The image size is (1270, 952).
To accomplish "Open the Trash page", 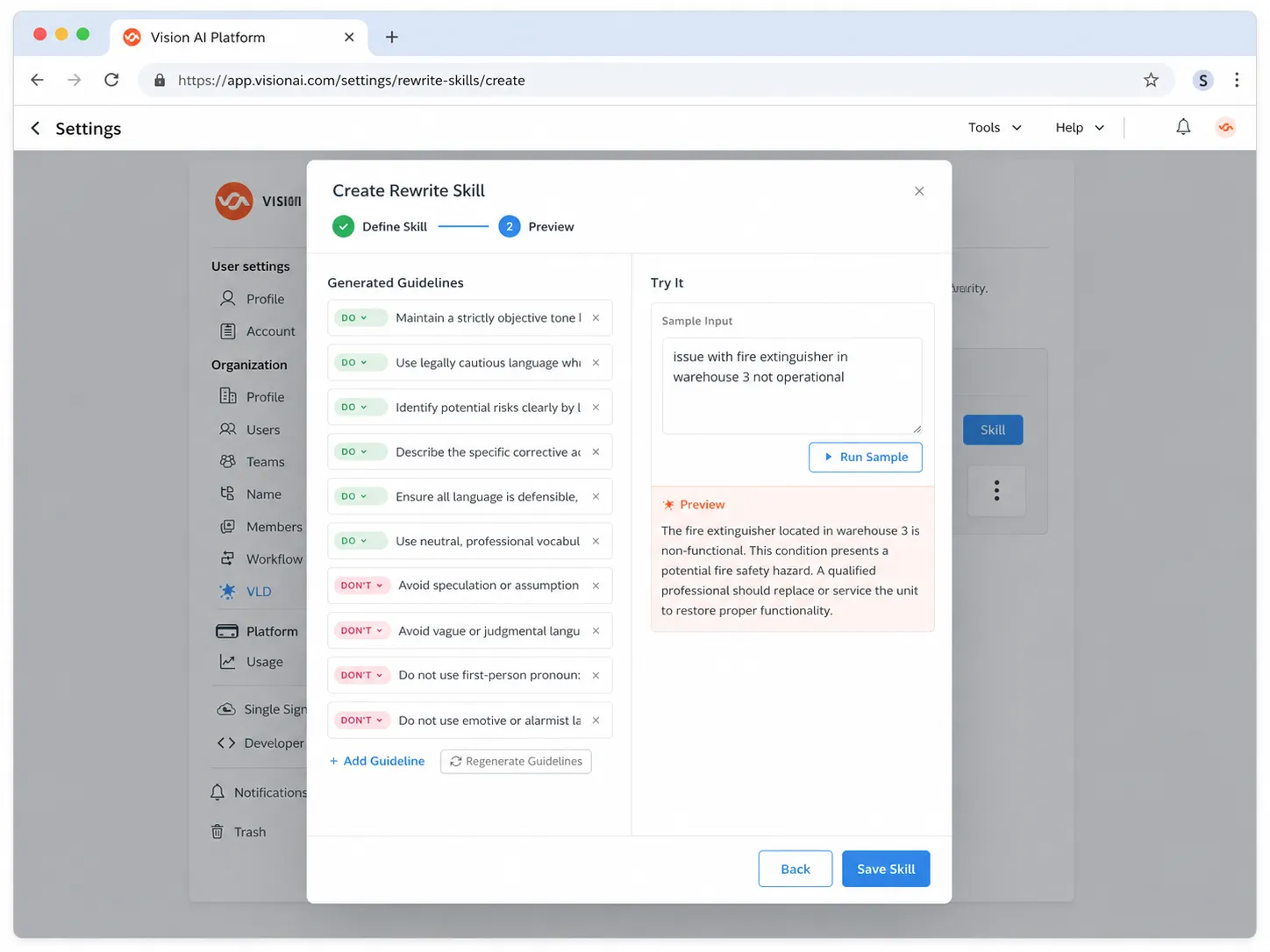I will (x=239, y=832).
